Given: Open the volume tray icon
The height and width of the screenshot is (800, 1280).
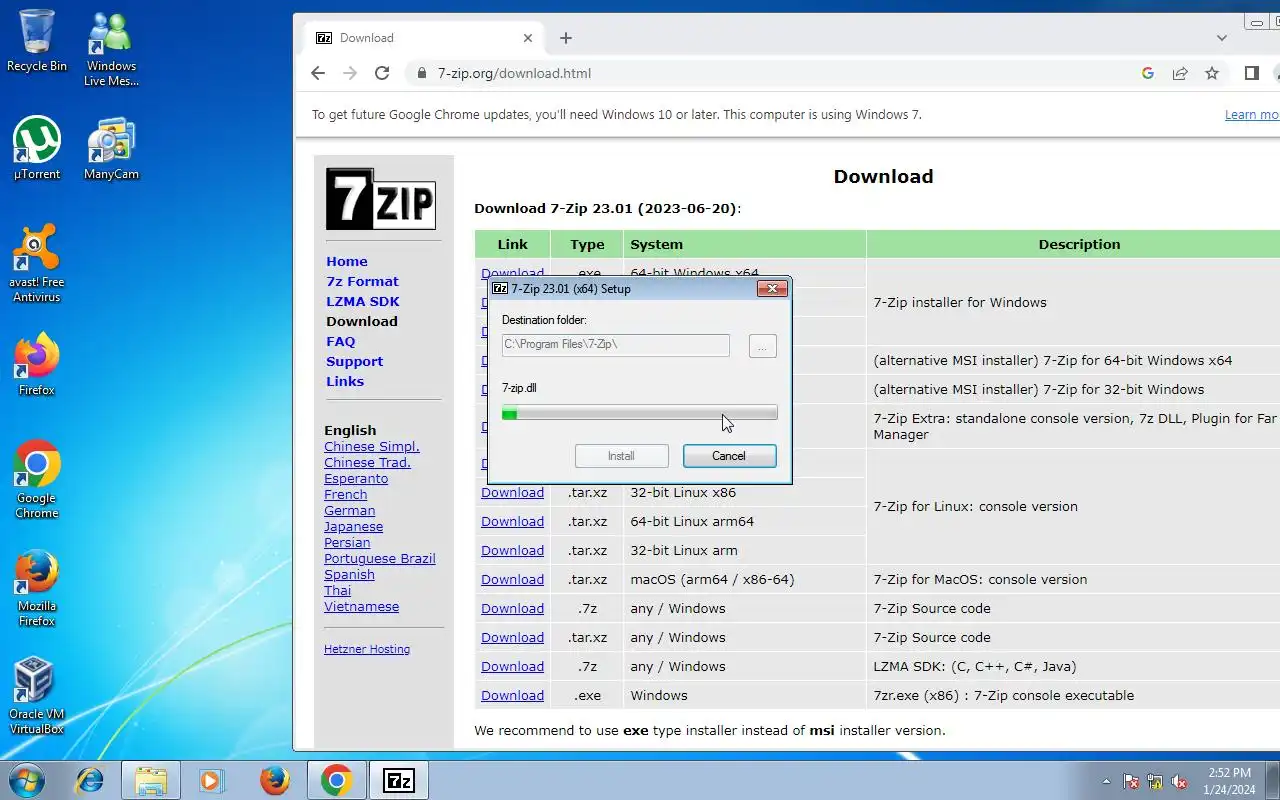Looking at the screenshot, I should (x=1179, y=781).
